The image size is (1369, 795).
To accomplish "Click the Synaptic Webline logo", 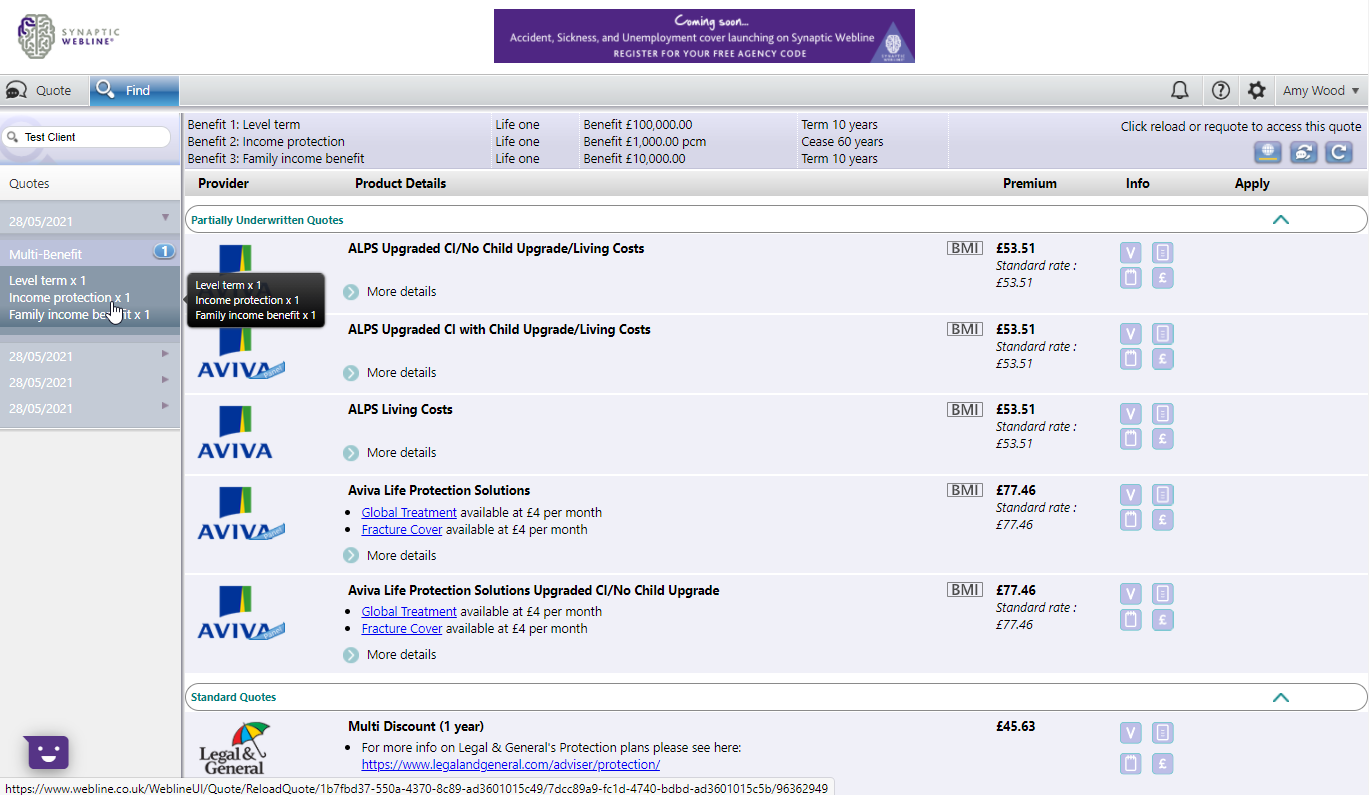I will (66, 37).
